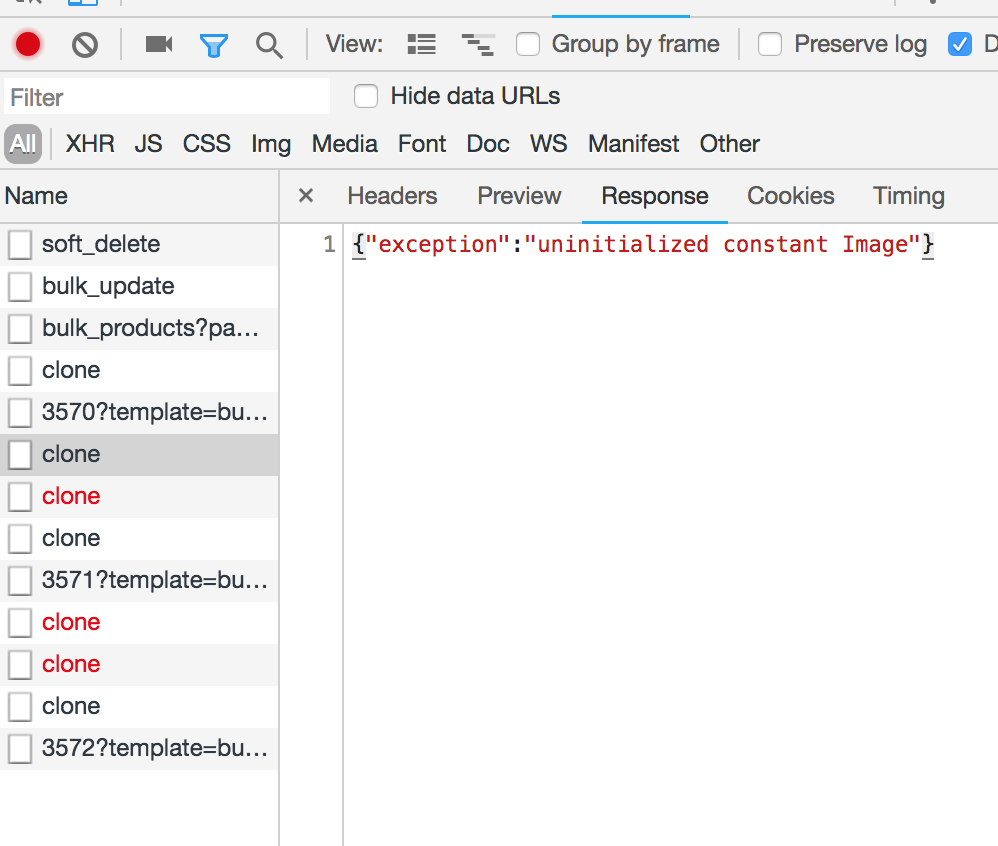Enable Group by frame checkbox
This screenshot has width=998, height=846.
tap(528, 45)
